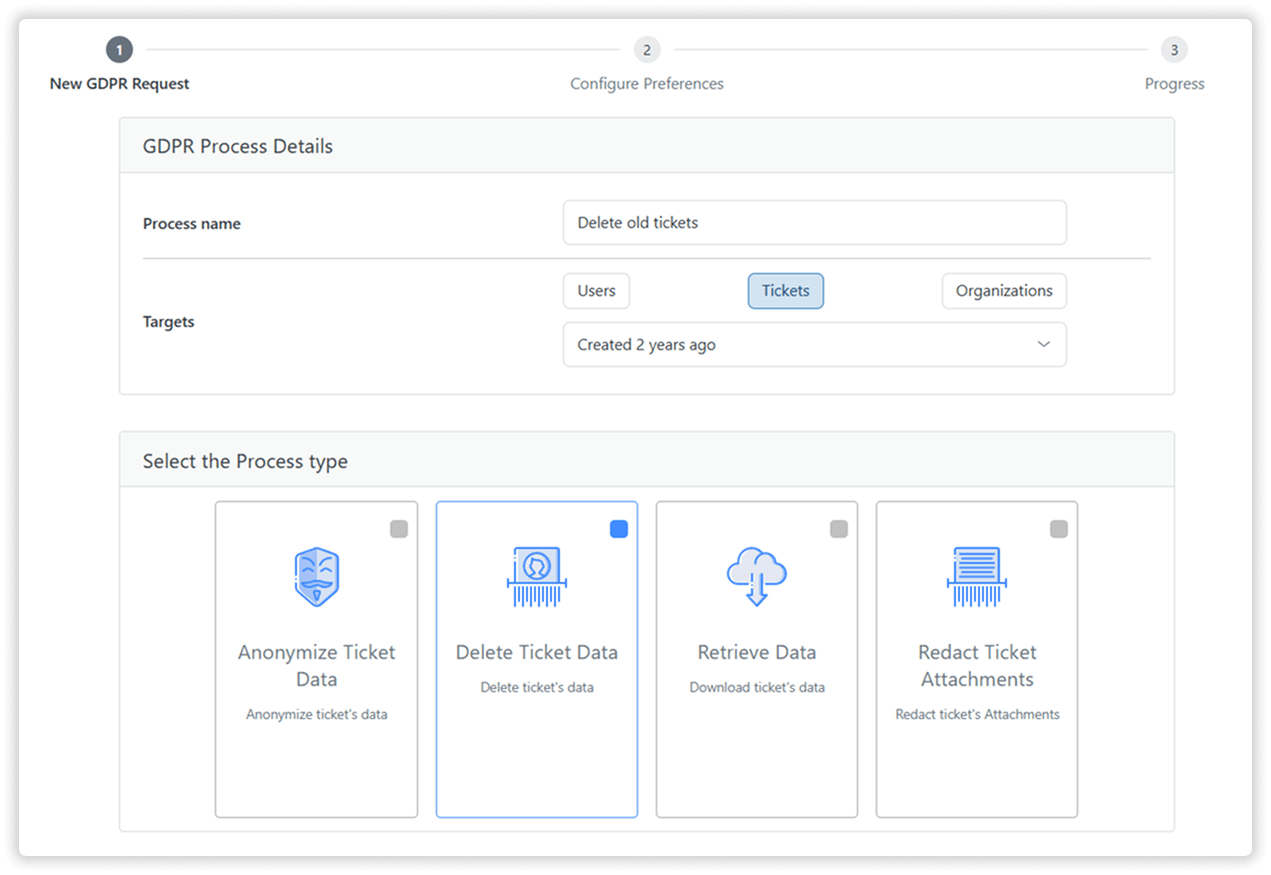The width and height of the screenshot is (1271, 875).
Task: Click the Delete Ticket Data shredder icon
Action: [537, 577]
